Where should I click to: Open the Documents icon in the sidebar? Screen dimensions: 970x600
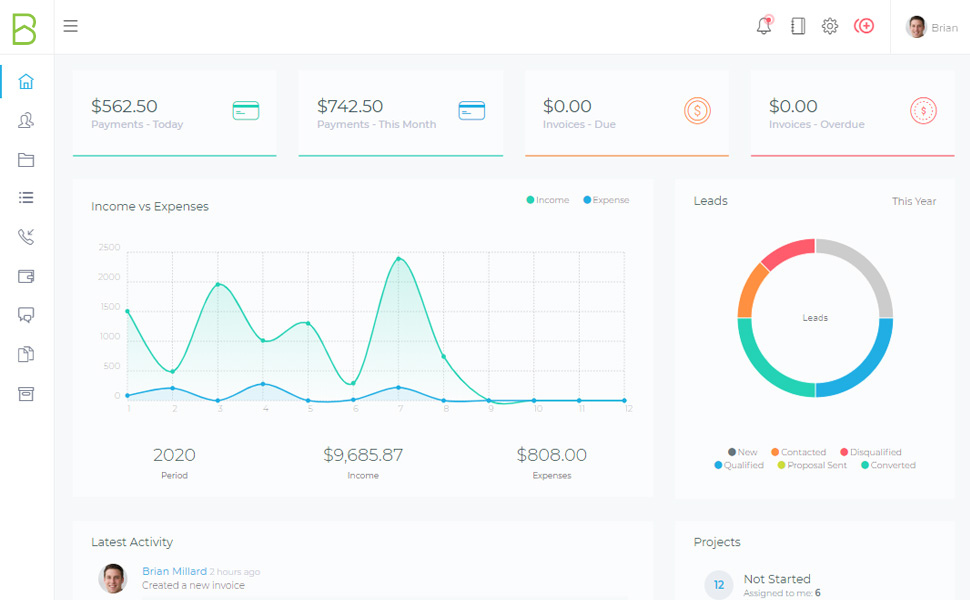[26, 354]
